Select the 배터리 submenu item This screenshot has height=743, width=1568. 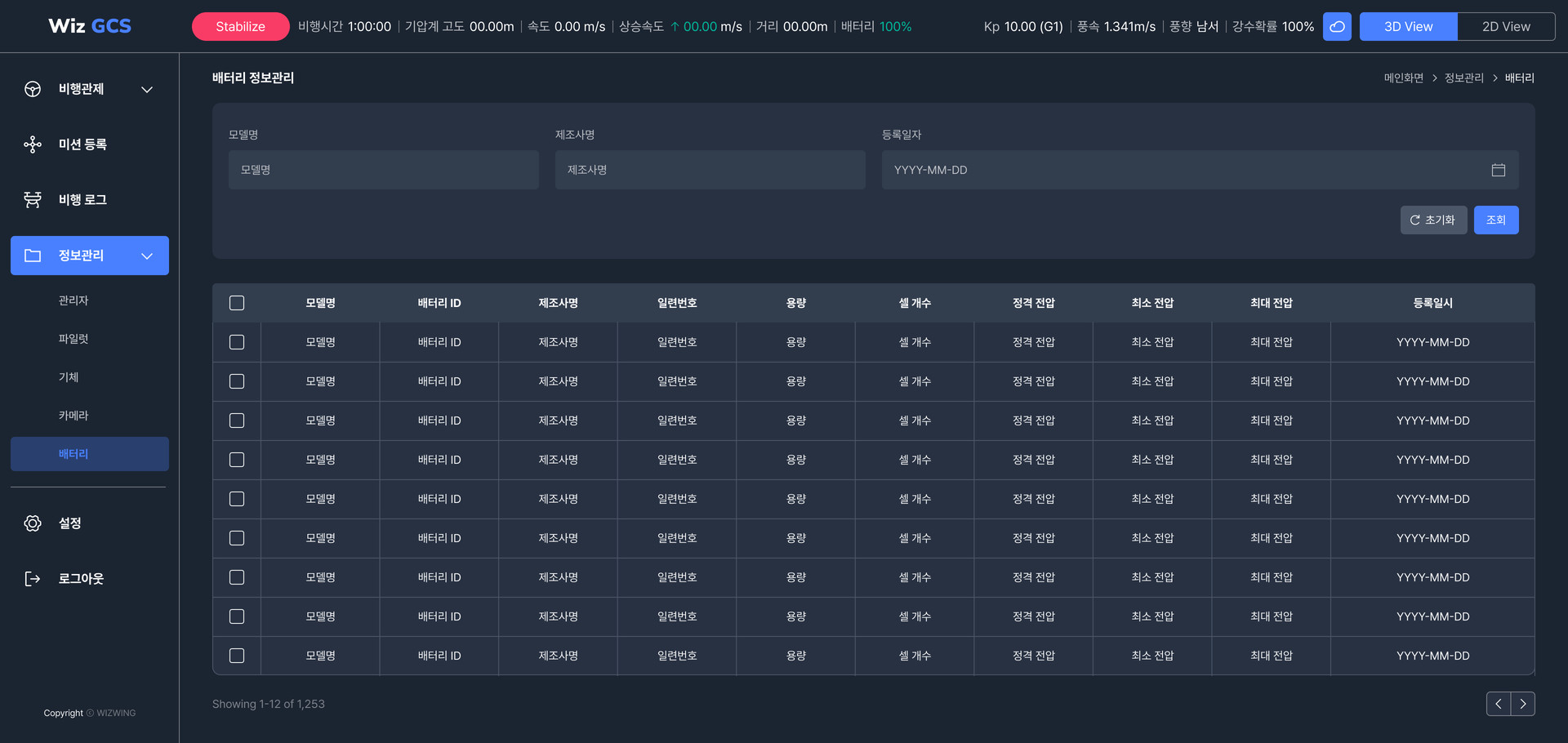[x=90, y=454]
